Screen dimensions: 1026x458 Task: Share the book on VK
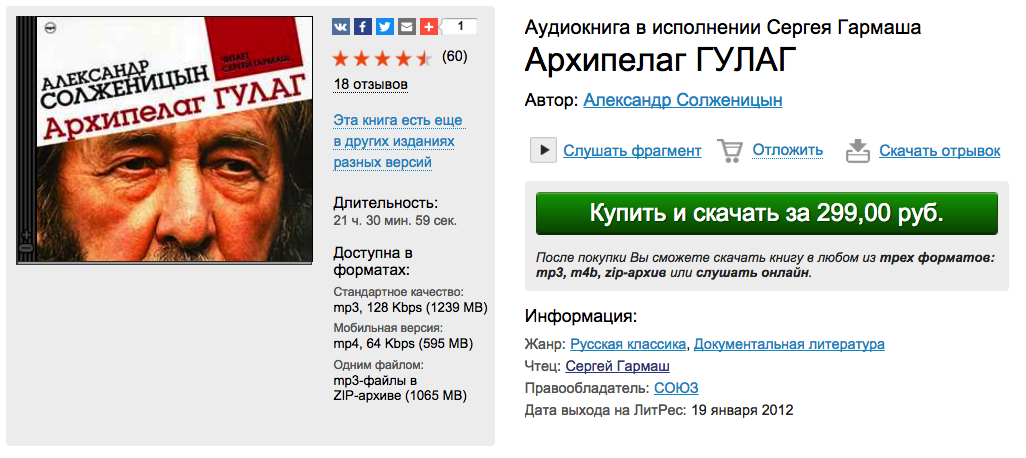click(x=341, y=27)
